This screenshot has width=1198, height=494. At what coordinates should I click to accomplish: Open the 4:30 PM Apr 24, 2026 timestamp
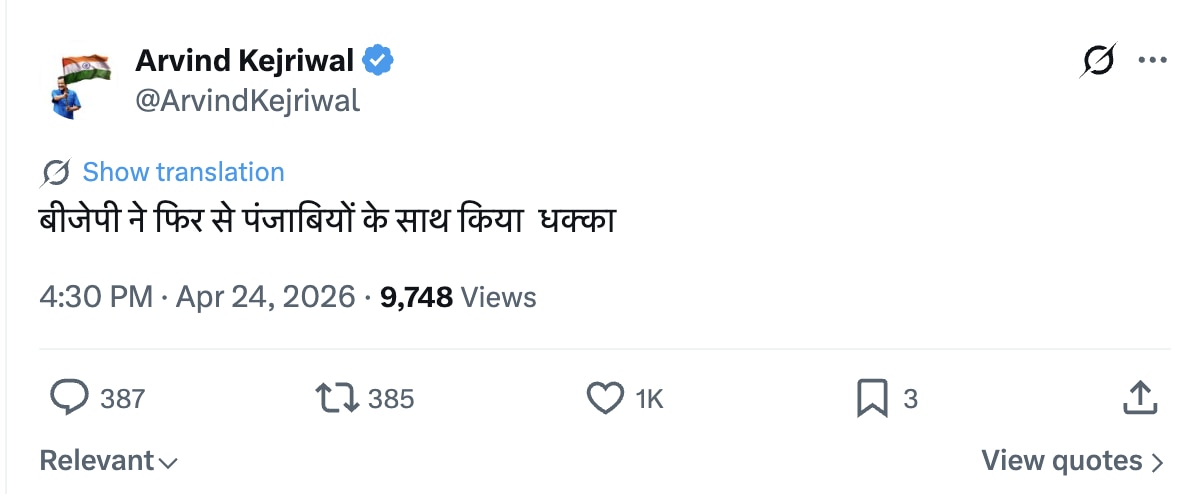point(197,297)
